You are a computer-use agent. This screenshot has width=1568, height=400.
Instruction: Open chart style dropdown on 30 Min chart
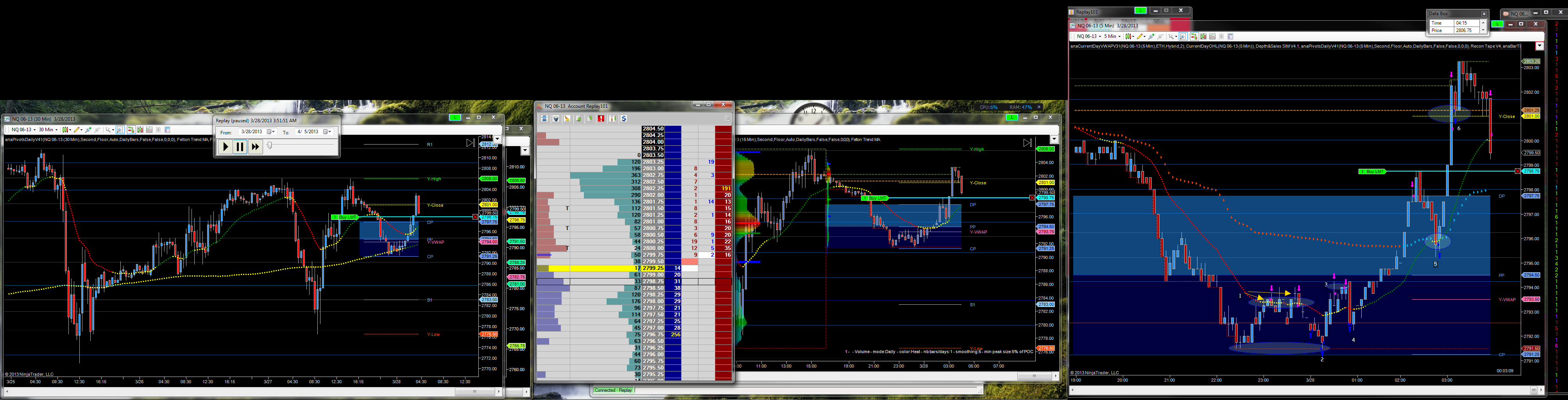tap(66, 130)
